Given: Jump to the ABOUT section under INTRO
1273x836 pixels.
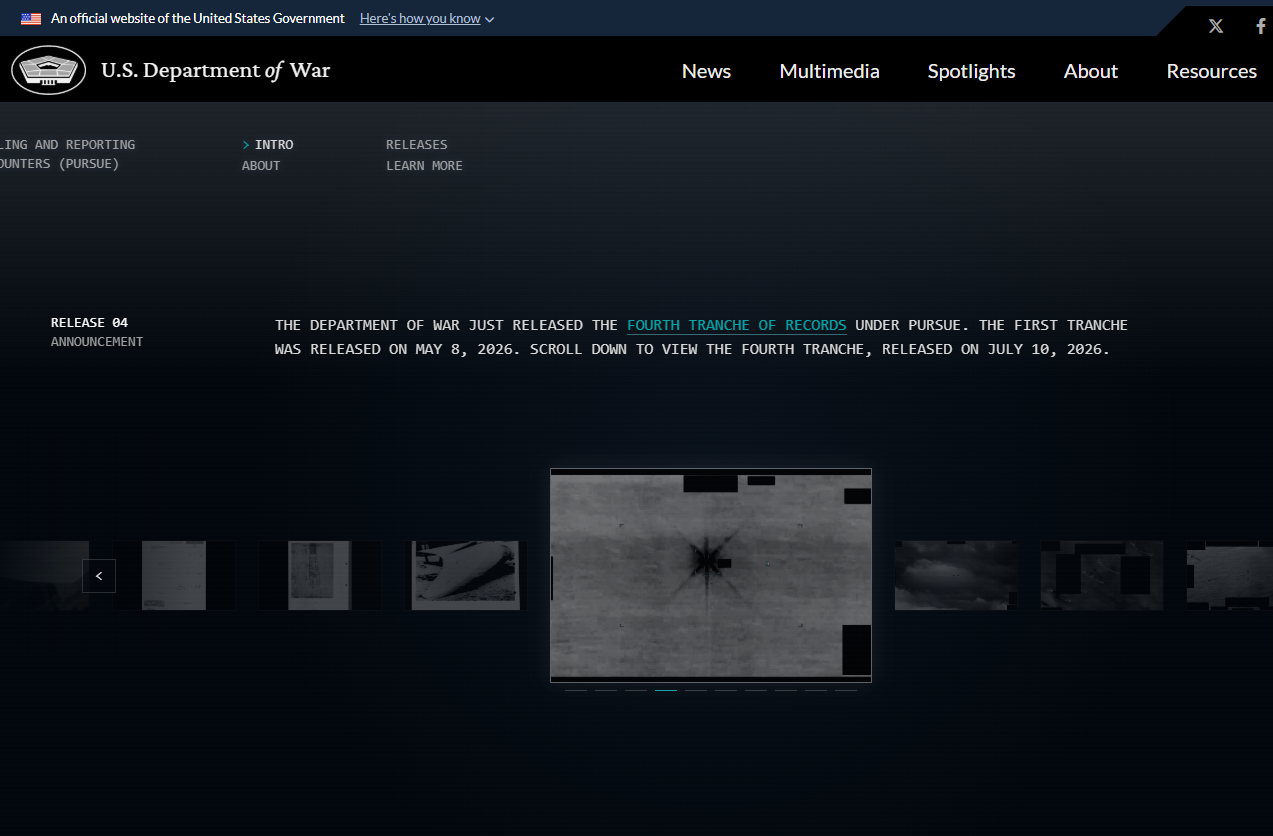Looking at the screenshot, I should (x=261, y=166).
